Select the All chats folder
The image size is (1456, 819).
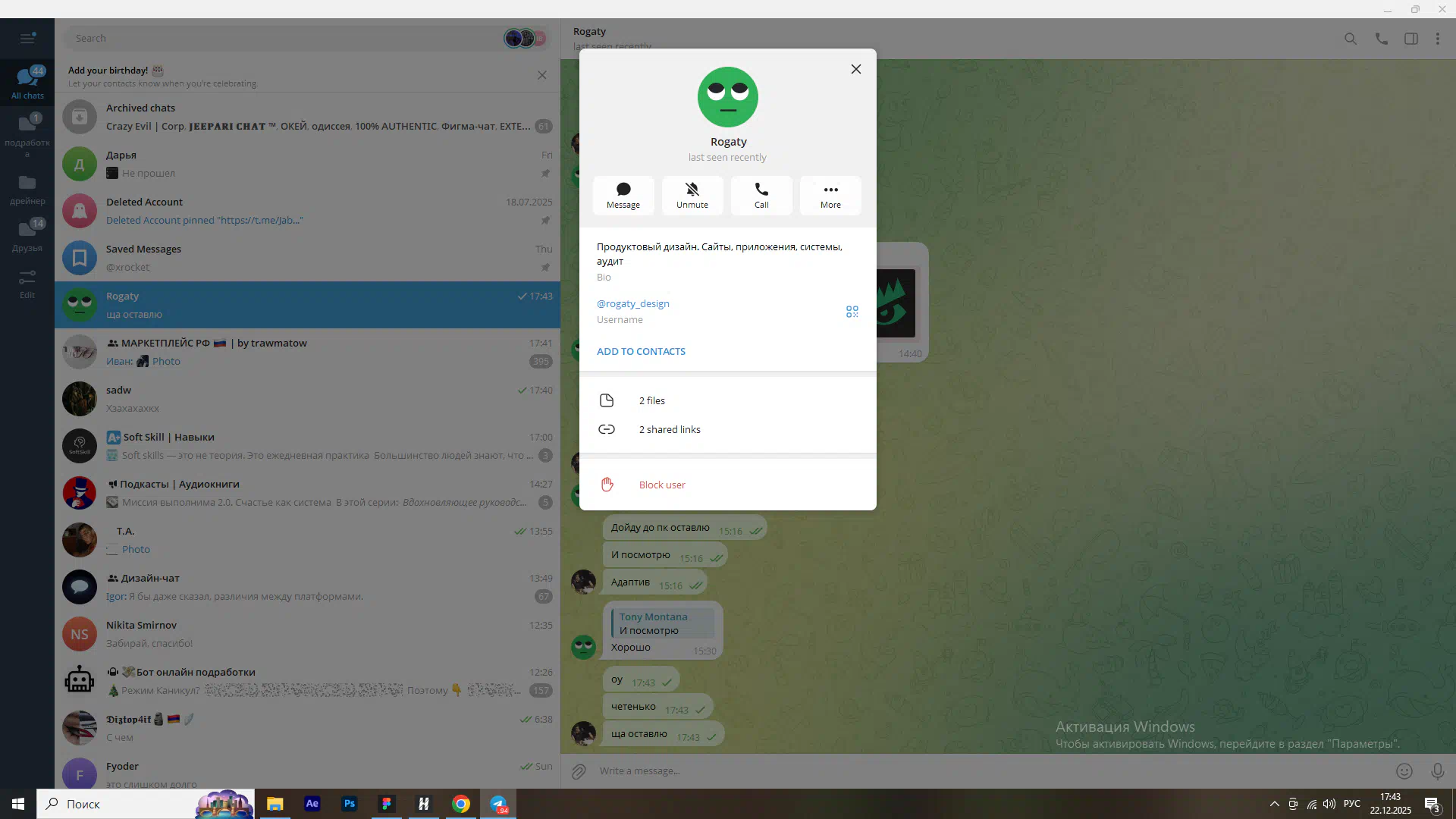(27, 82)
